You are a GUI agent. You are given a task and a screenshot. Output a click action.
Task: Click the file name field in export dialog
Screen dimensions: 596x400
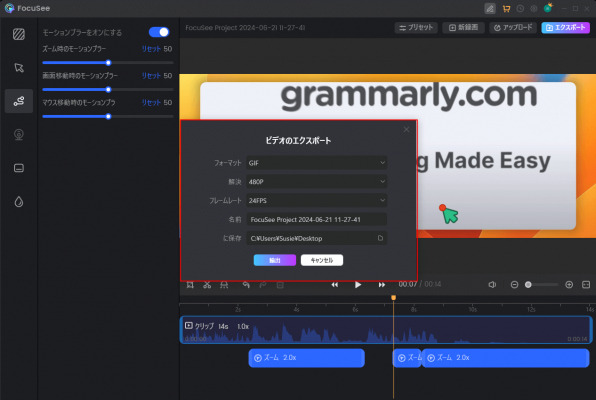[x=317, y=219]
